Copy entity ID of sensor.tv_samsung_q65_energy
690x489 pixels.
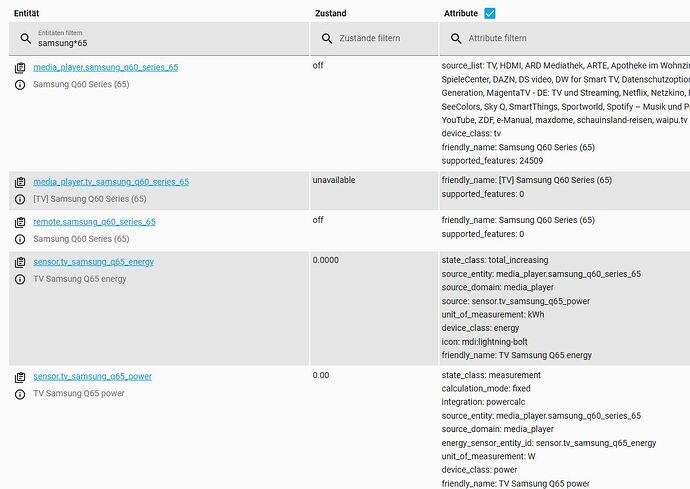[20, 262]
